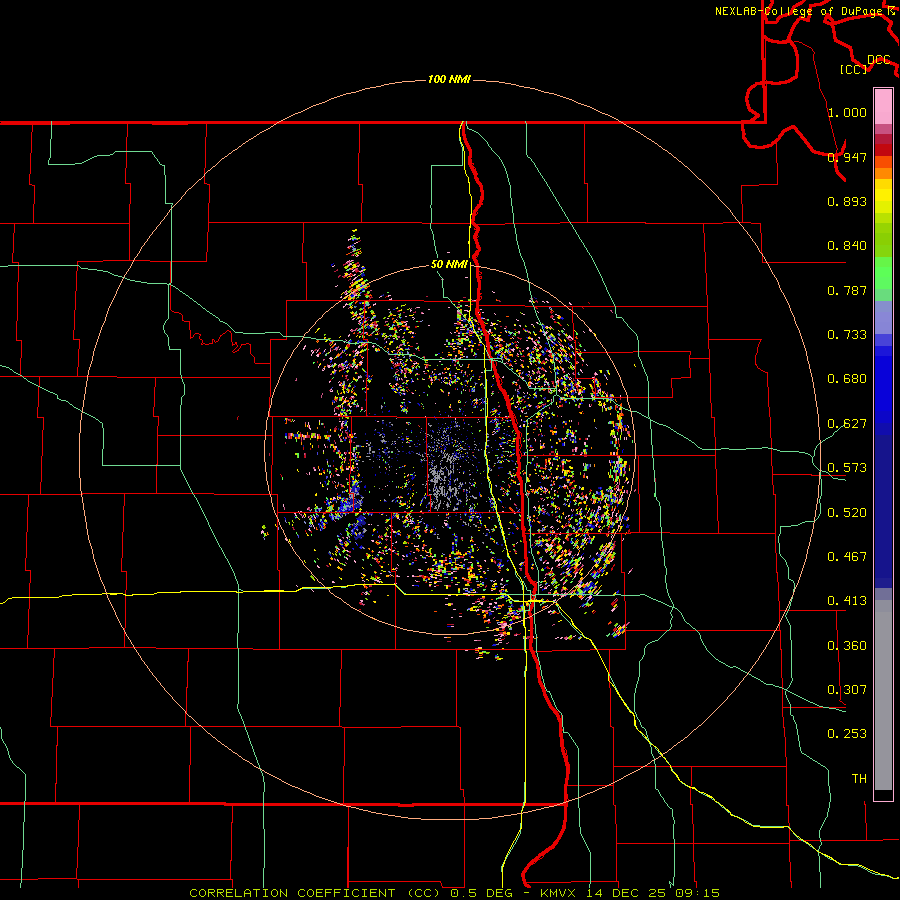Click the 0.787 legend value
The height and width of the screenshot is (900, 900).
pyautogui.click(x=847, y=290)
